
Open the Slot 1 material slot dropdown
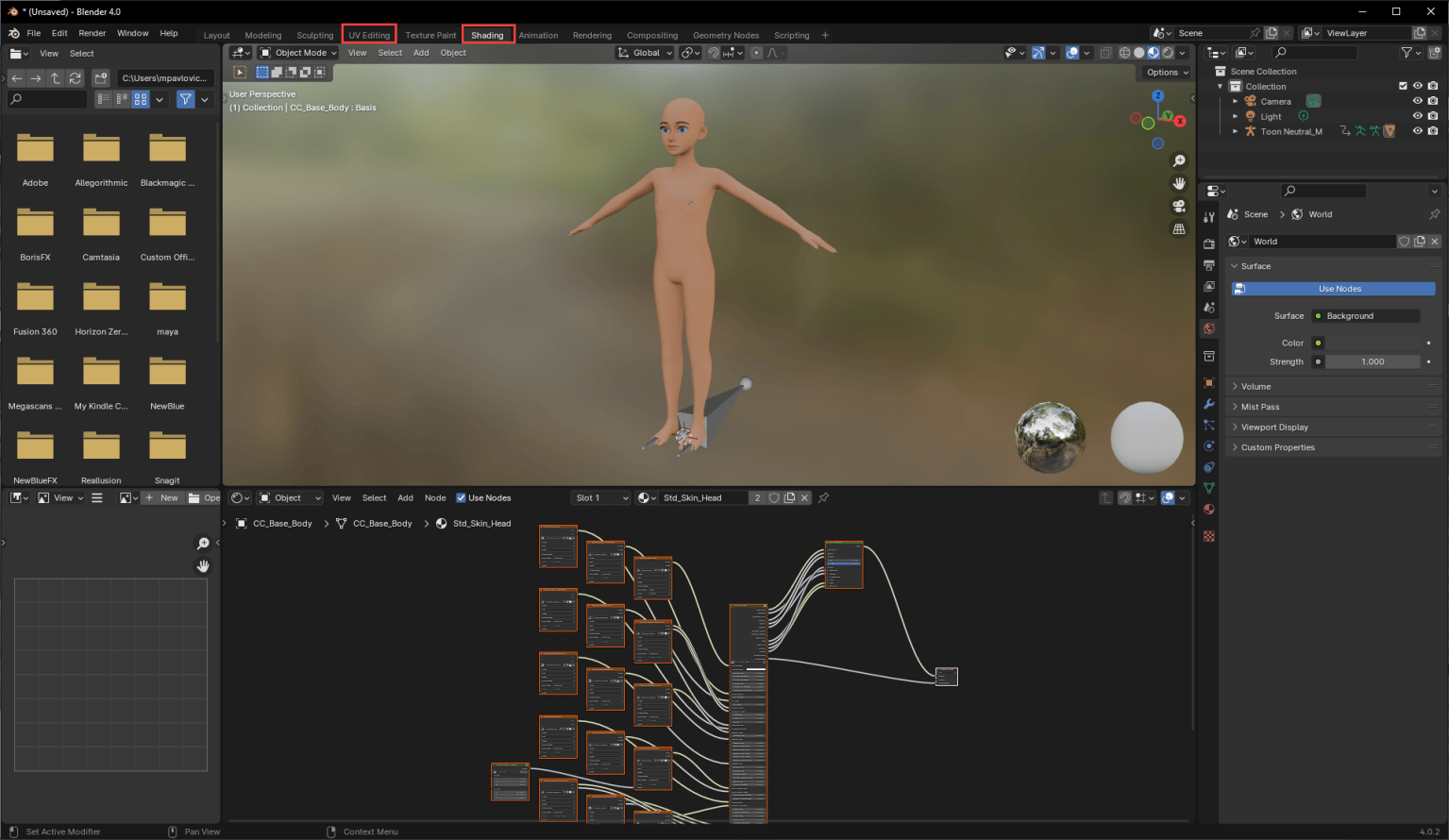(x=601, y=497)
